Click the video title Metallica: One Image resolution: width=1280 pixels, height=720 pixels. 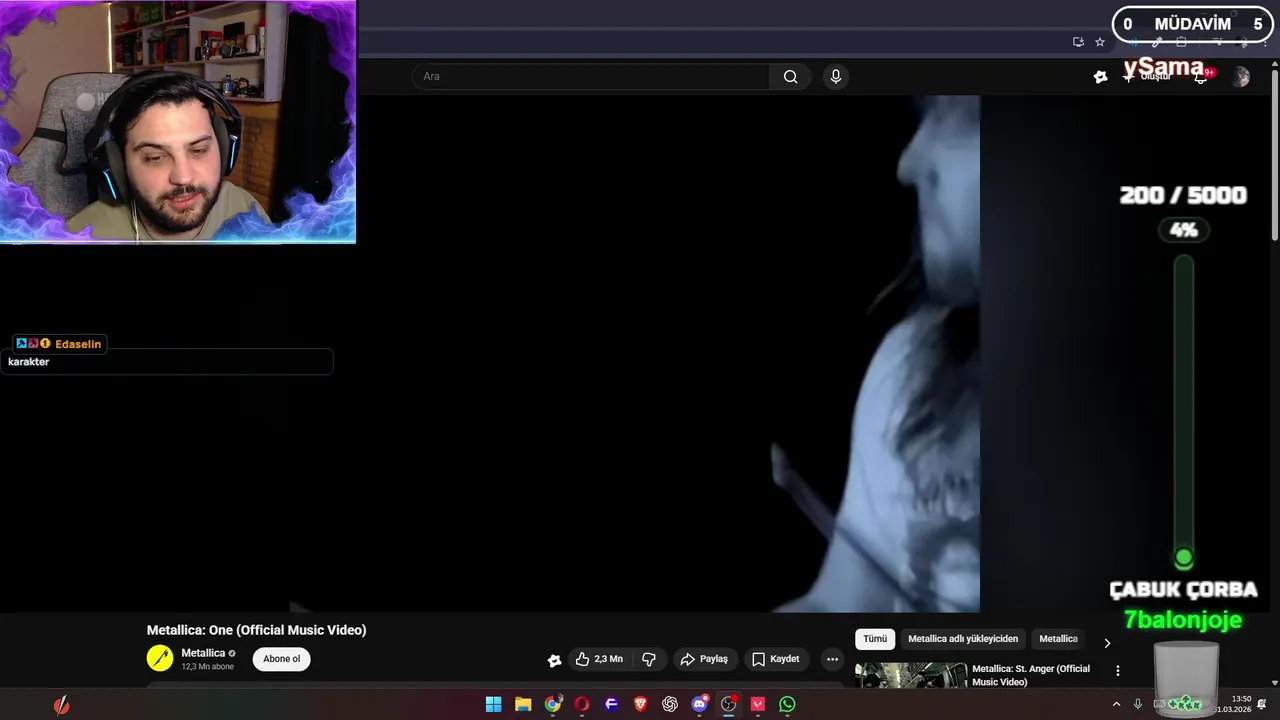(256, 630)
